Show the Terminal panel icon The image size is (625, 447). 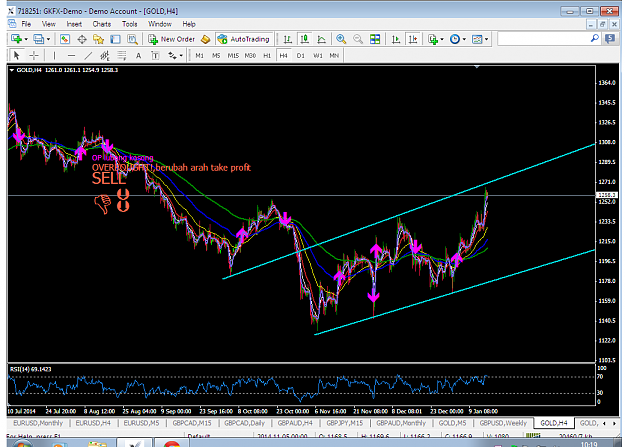coord(115,39)
